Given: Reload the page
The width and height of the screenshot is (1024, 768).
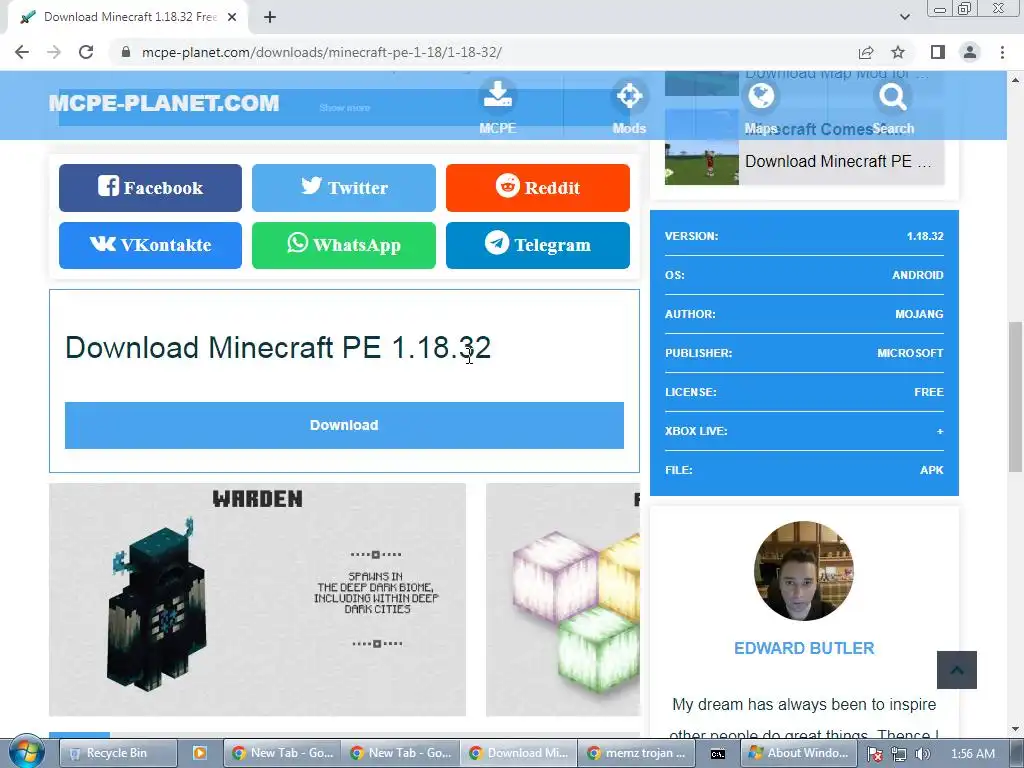Looking at the screenshot, I should tap(86, 52).
